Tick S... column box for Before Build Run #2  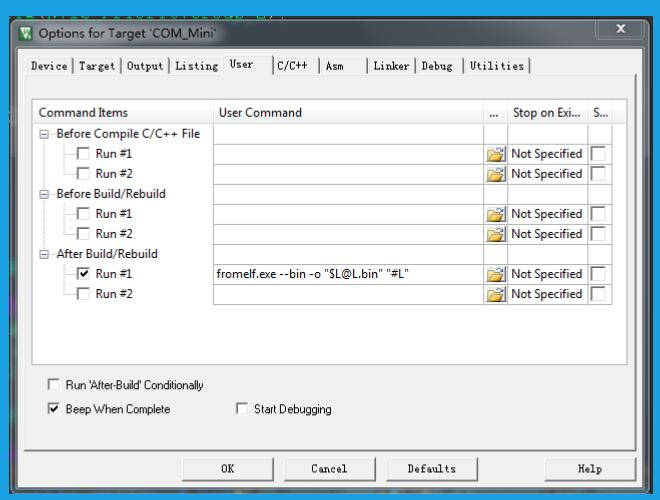pos(598,234)
